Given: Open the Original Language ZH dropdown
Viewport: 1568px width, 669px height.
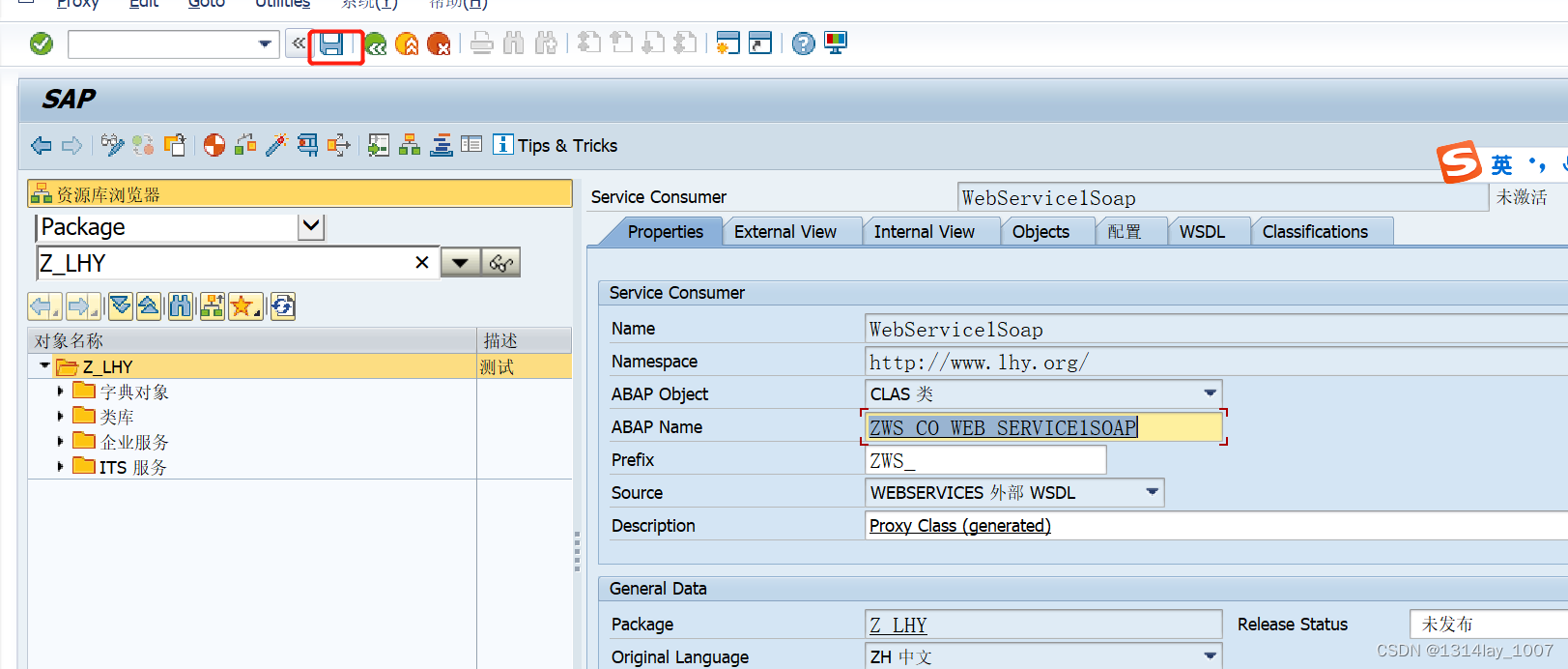Looking at the screenshot, I should (1210, 656).
